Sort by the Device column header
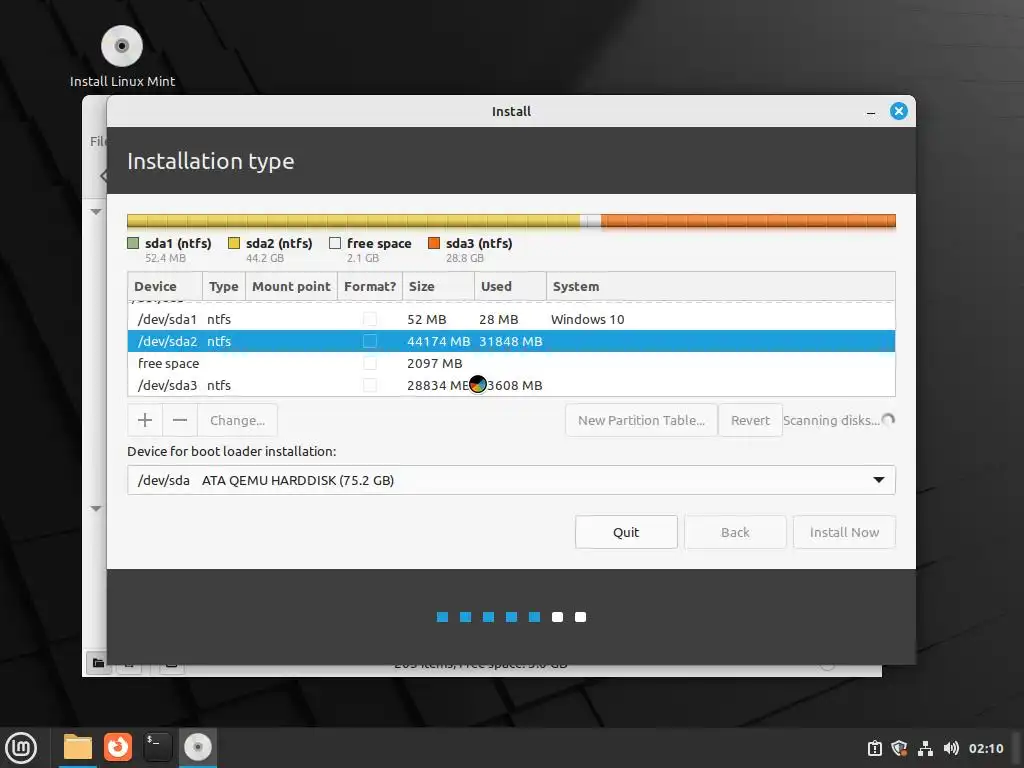The height and width of the screenshot is (768, 1024). click(x=165, y=286)
